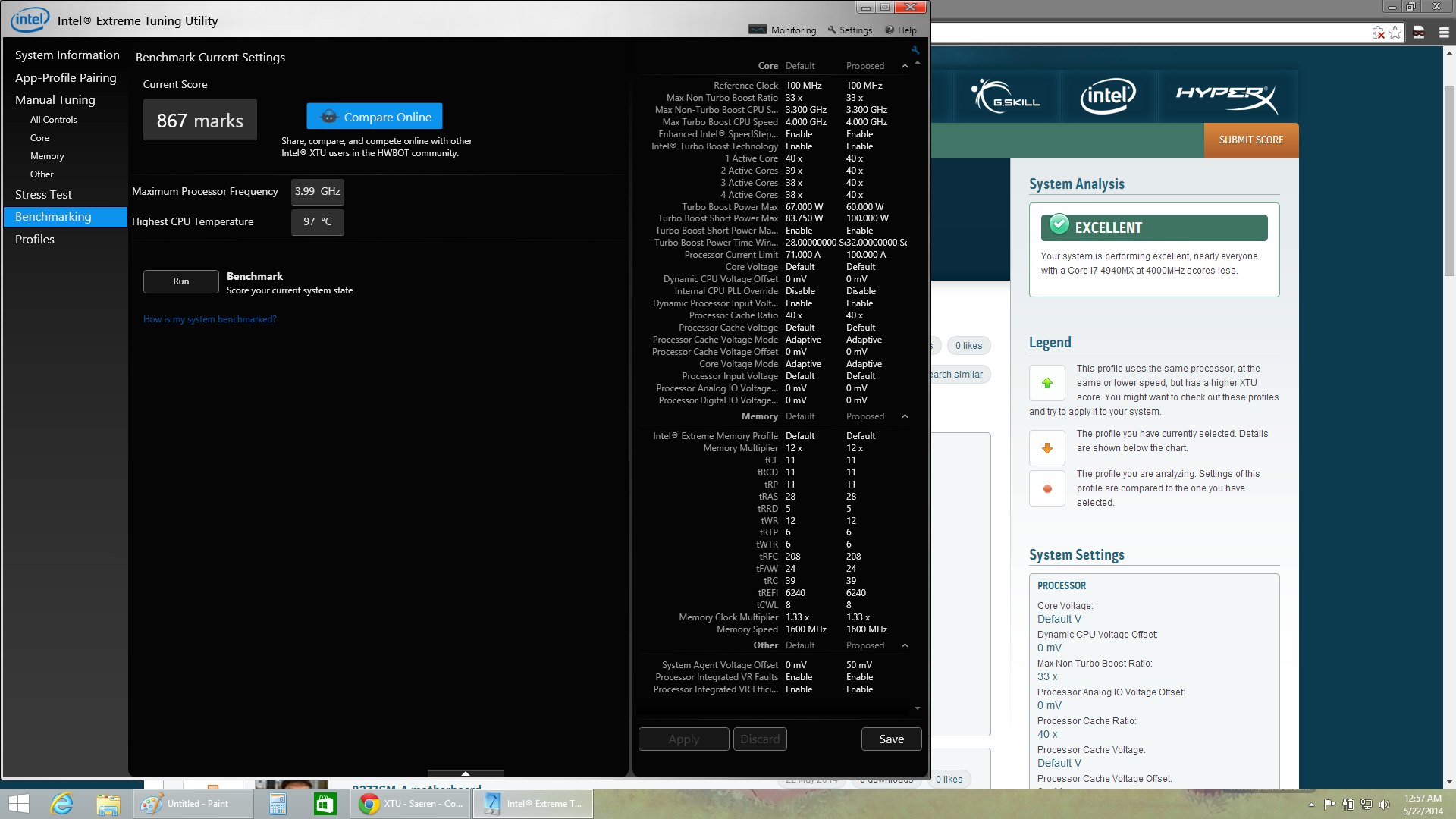Click the Chrome scrollbar down arrow
Viewport: 1456px width, 819px height.
click(x=1449, y=782)
